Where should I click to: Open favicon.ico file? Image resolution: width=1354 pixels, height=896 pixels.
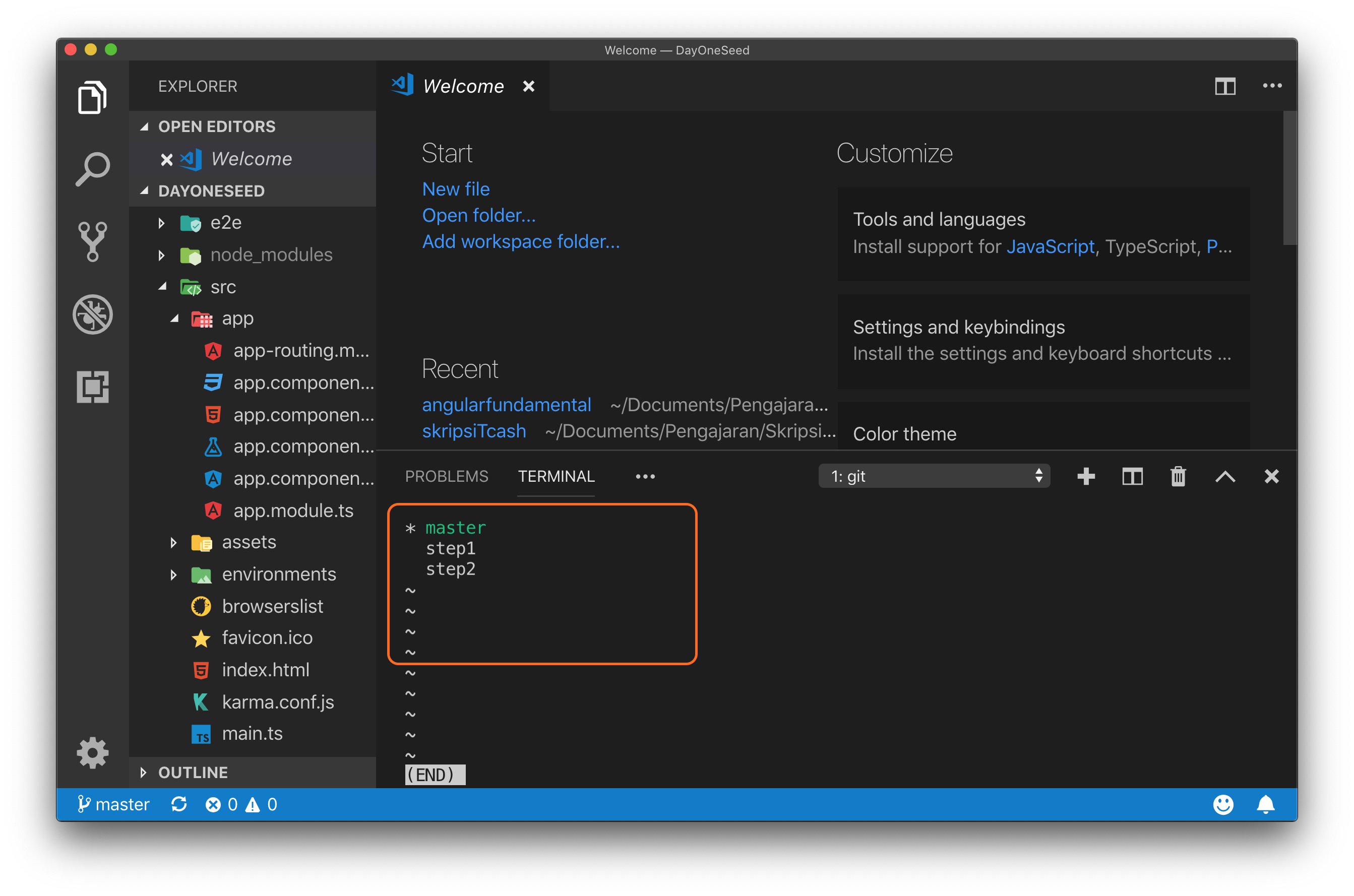tap(267, 637)
